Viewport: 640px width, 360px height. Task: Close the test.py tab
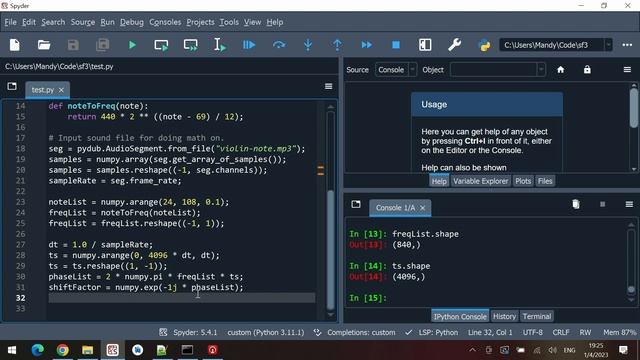click(x=61, y=90)
